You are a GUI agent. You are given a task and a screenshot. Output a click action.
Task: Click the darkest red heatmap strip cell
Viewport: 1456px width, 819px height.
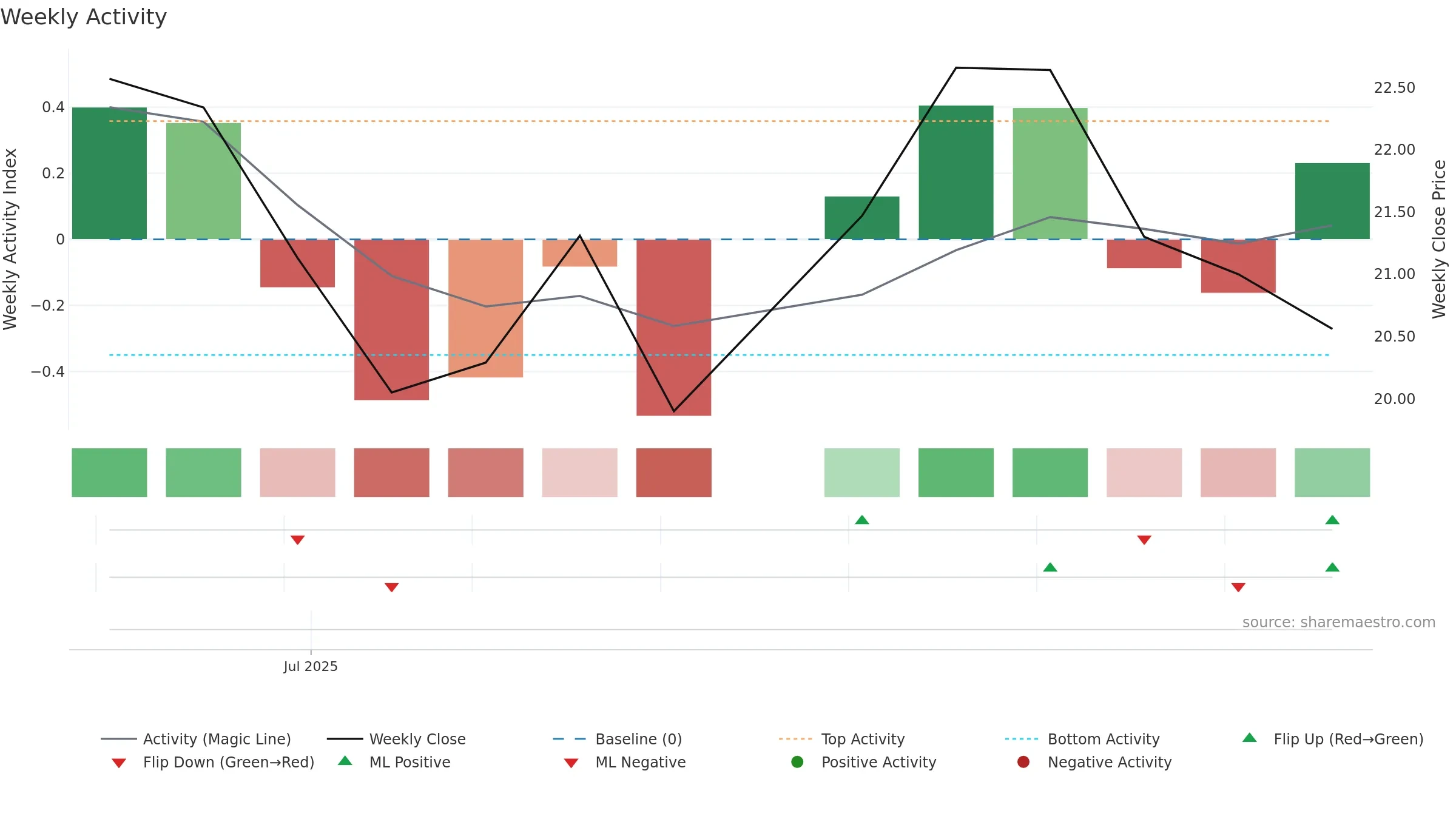pos(673,473)
